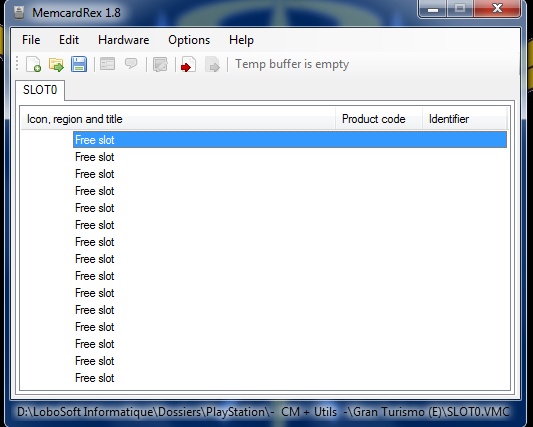This screenshot has height=427, width=533.
Task: Import a save with the red arrow icon
Action: click(x=189, y=64)
